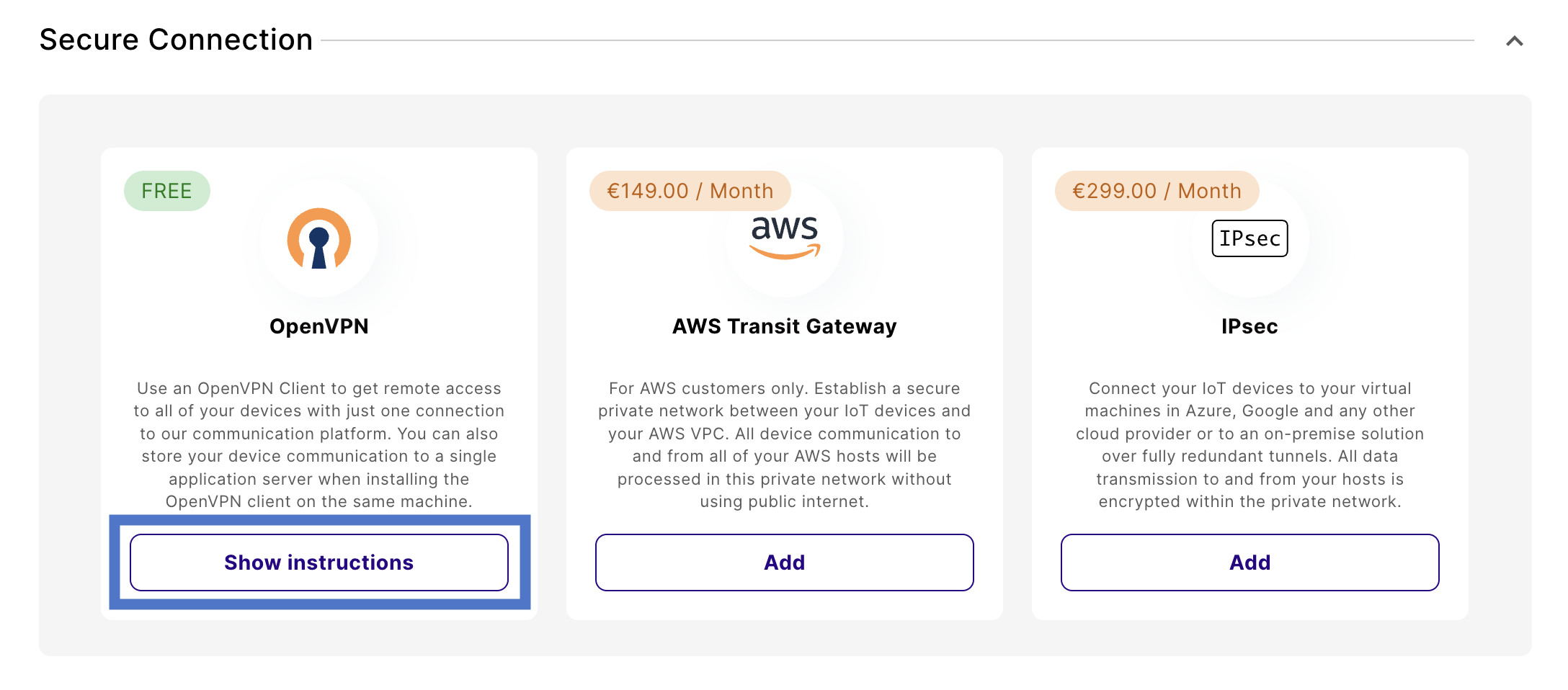Screen dimensions: 1568x690
Task: Click the €299.00 / Month badge
Action: pos(1156,191)
